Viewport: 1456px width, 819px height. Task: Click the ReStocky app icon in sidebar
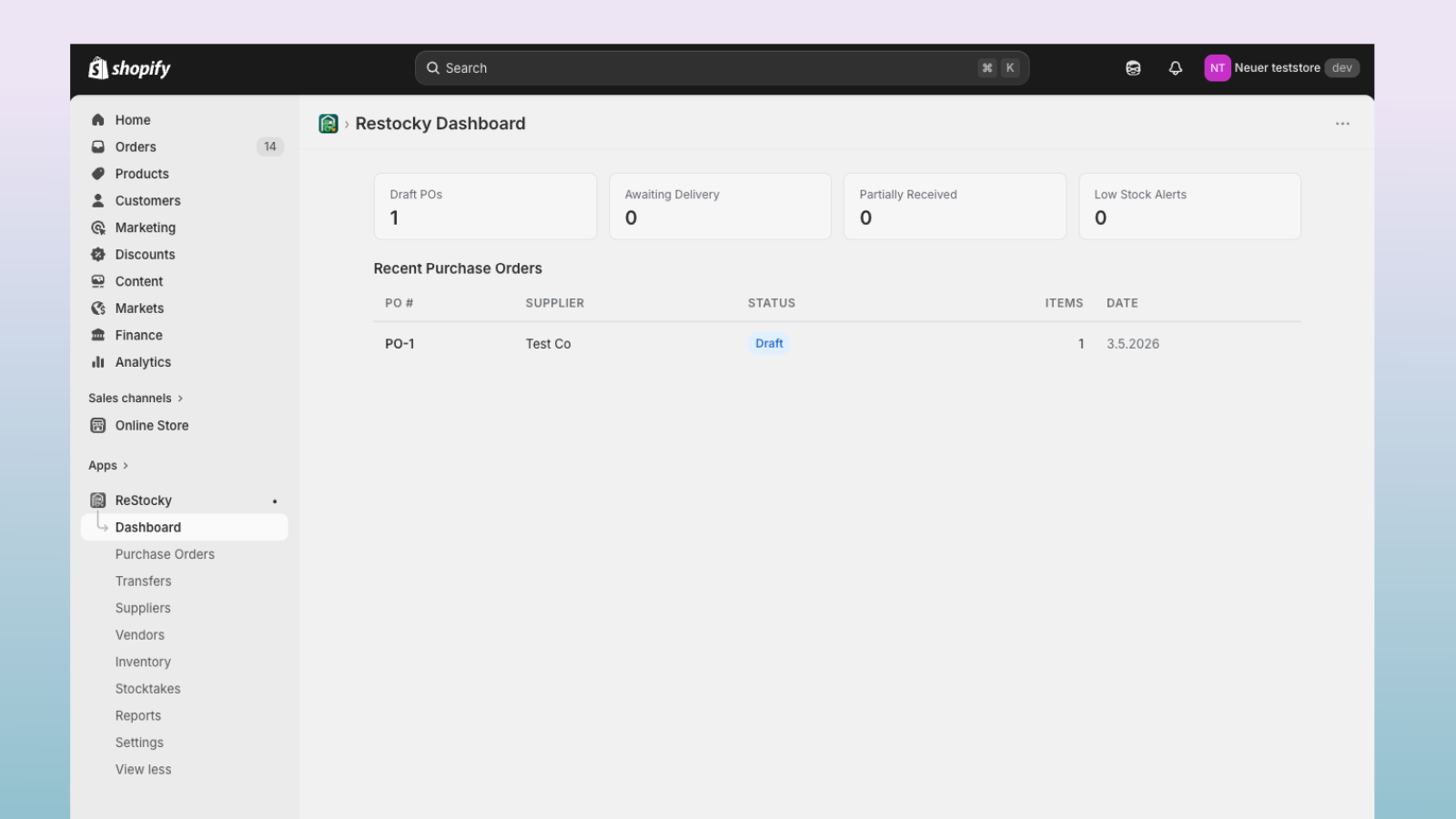click(98, 500)
